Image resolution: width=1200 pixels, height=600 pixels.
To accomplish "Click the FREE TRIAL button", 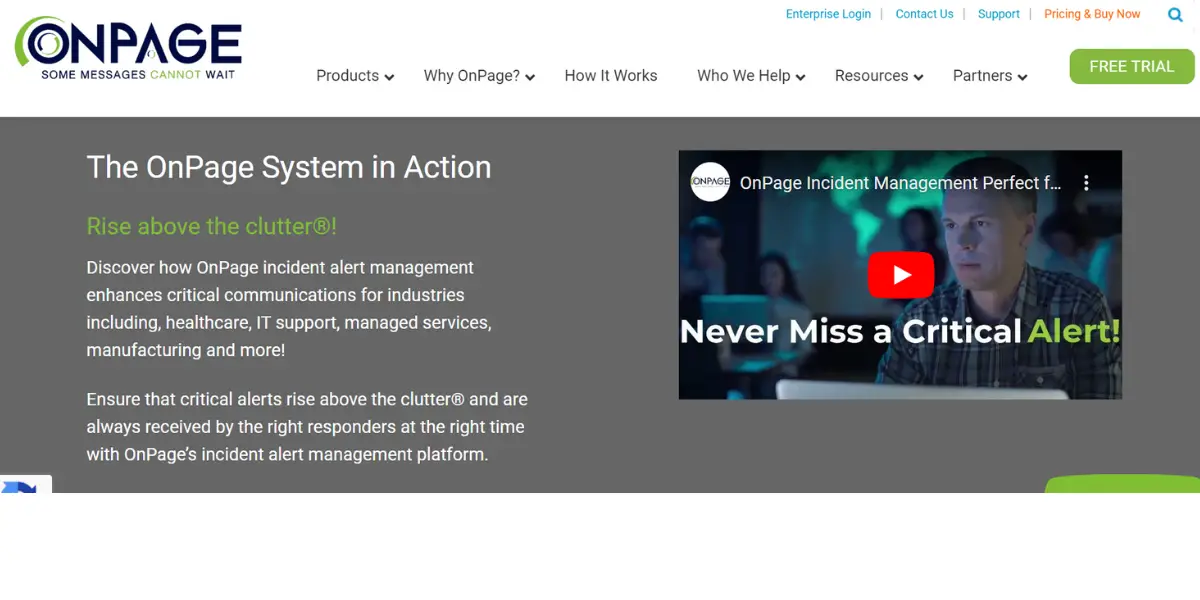I will tap(1132, 66).
